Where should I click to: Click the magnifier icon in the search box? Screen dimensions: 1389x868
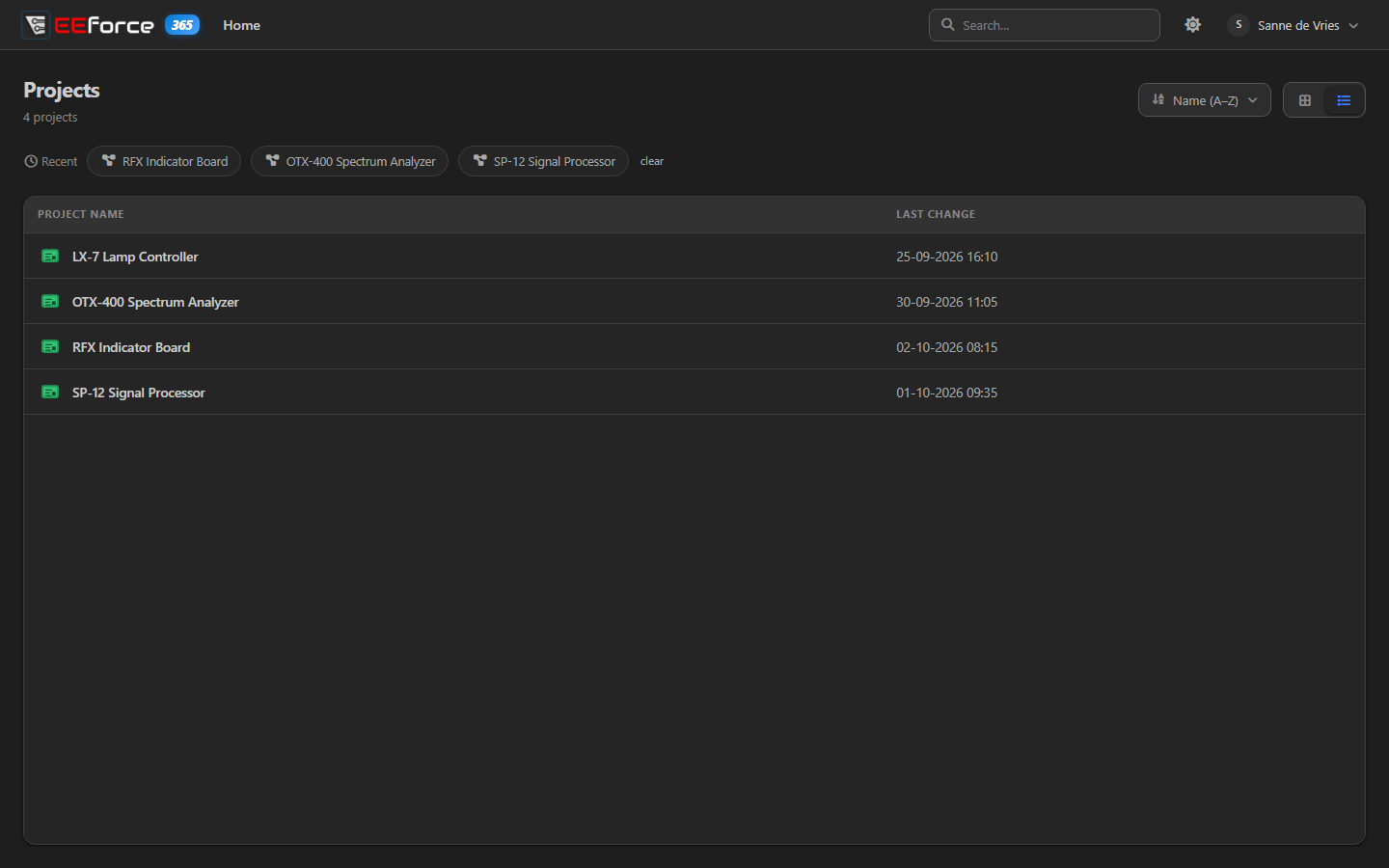pyautogui.click(x=948, y=24)
